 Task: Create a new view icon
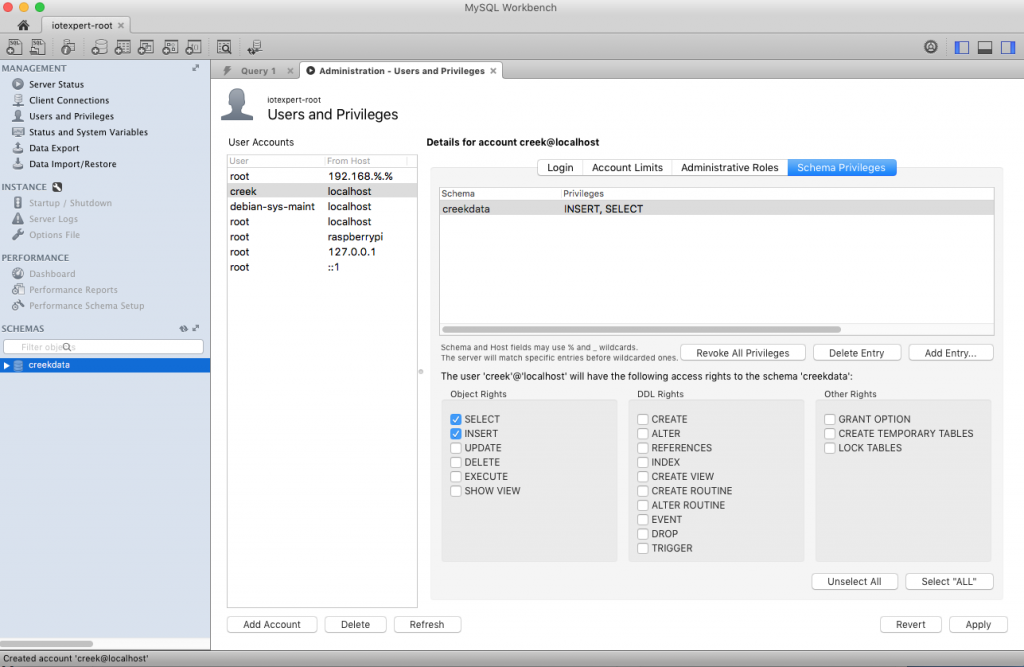(146, 47)
